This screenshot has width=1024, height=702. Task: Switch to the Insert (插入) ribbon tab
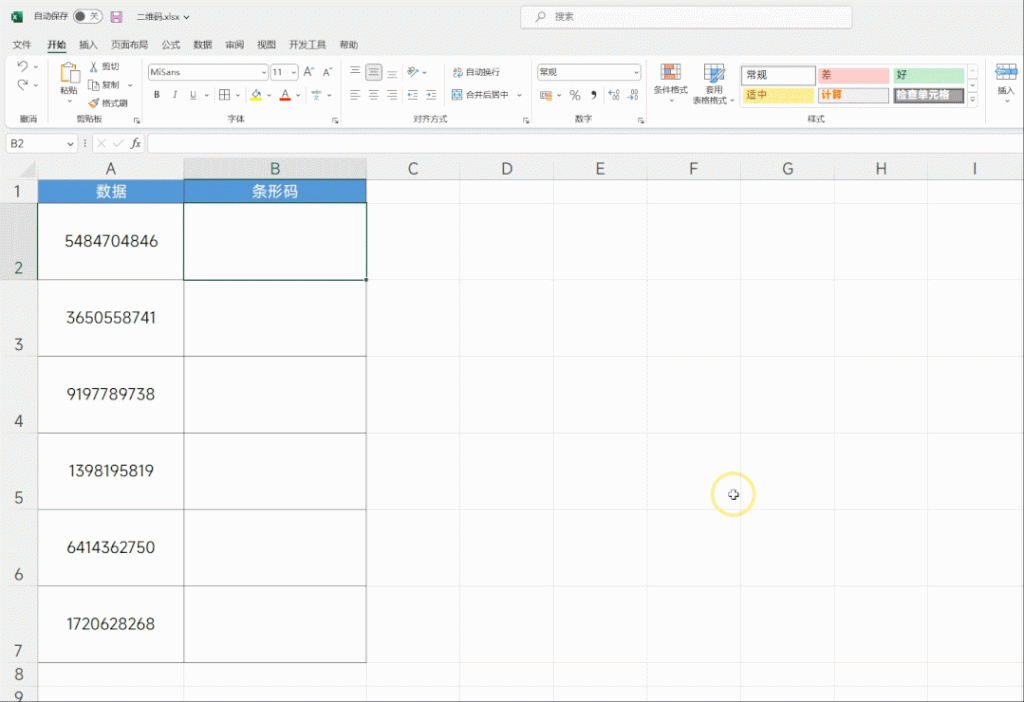tap(88, 44)
